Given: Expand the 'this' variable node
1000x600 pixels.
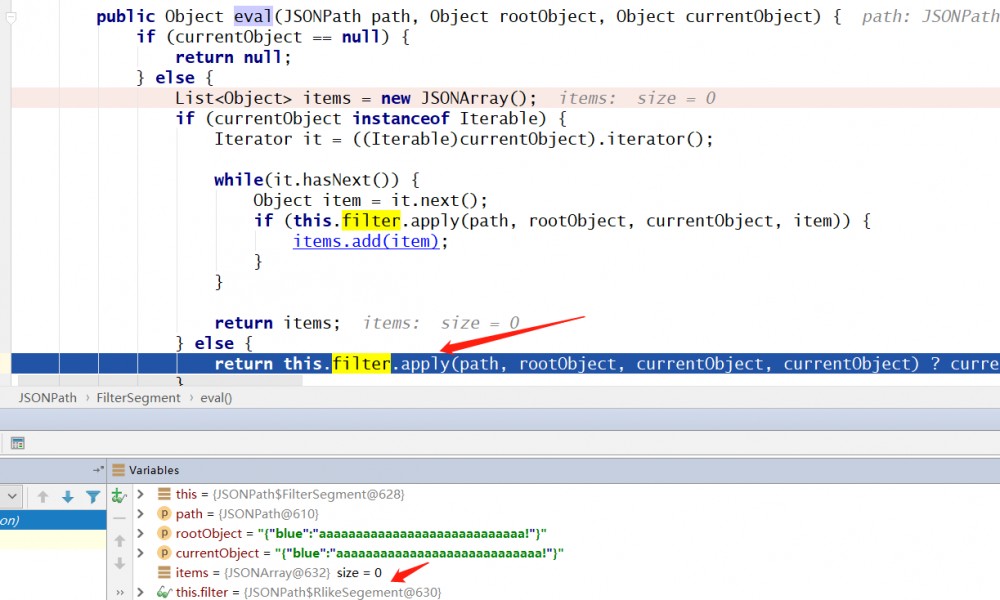Looking at the screenshot, I should [140, 494].
